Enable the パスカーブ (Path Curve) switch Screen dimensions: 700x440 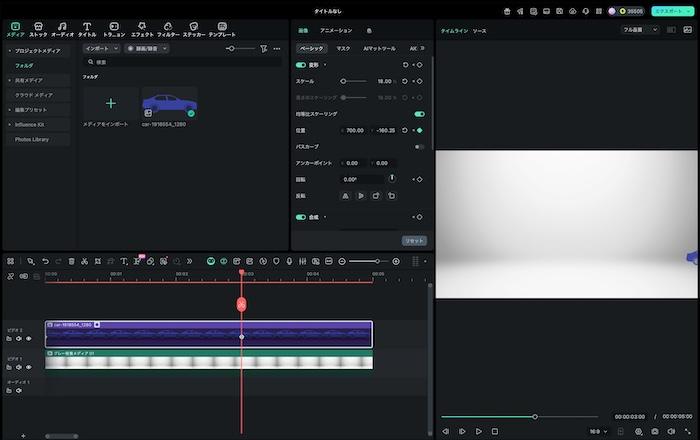coord(419,146)
